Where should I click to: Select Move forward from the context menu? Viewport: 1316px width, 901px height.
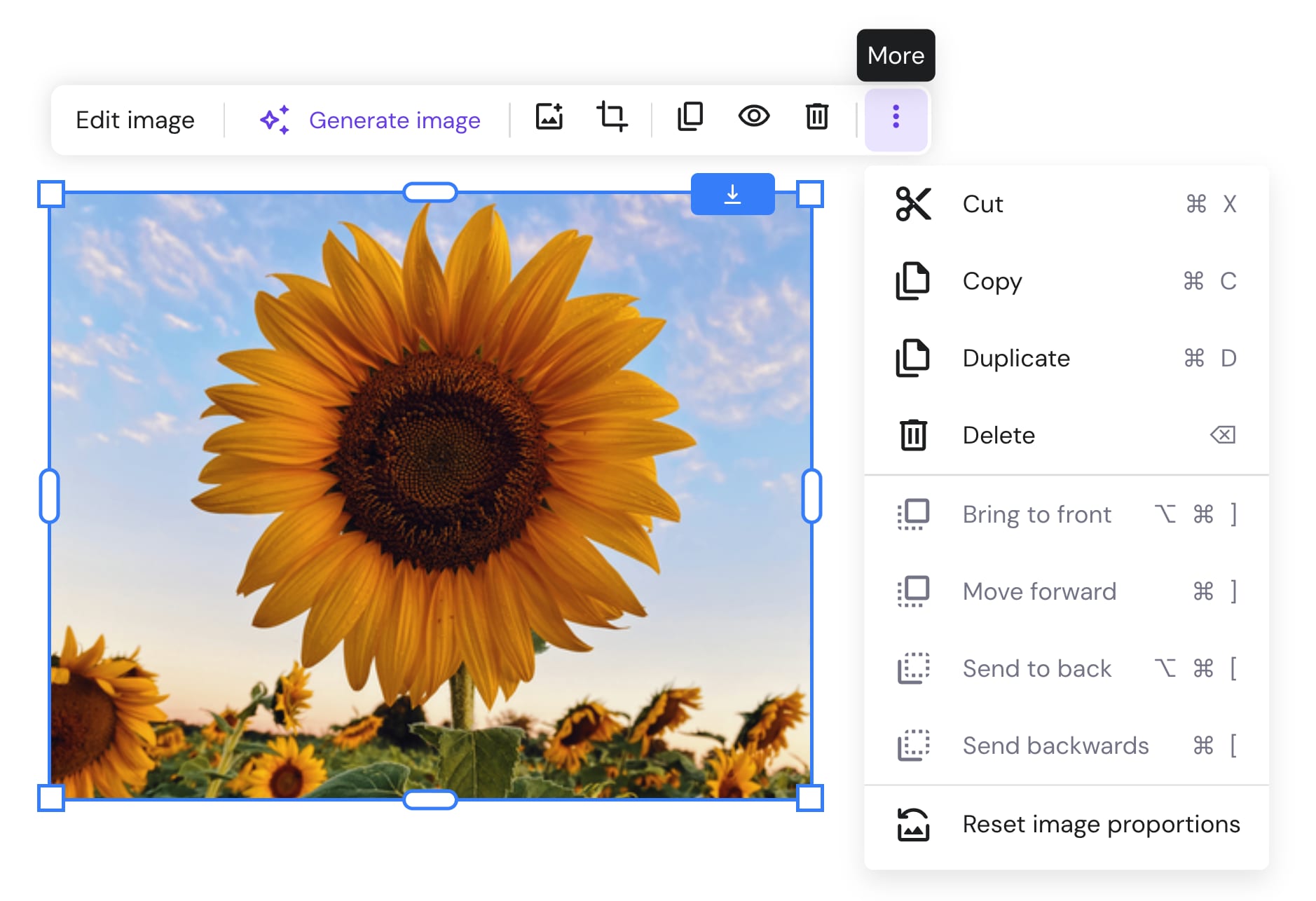click(1039, 591)
